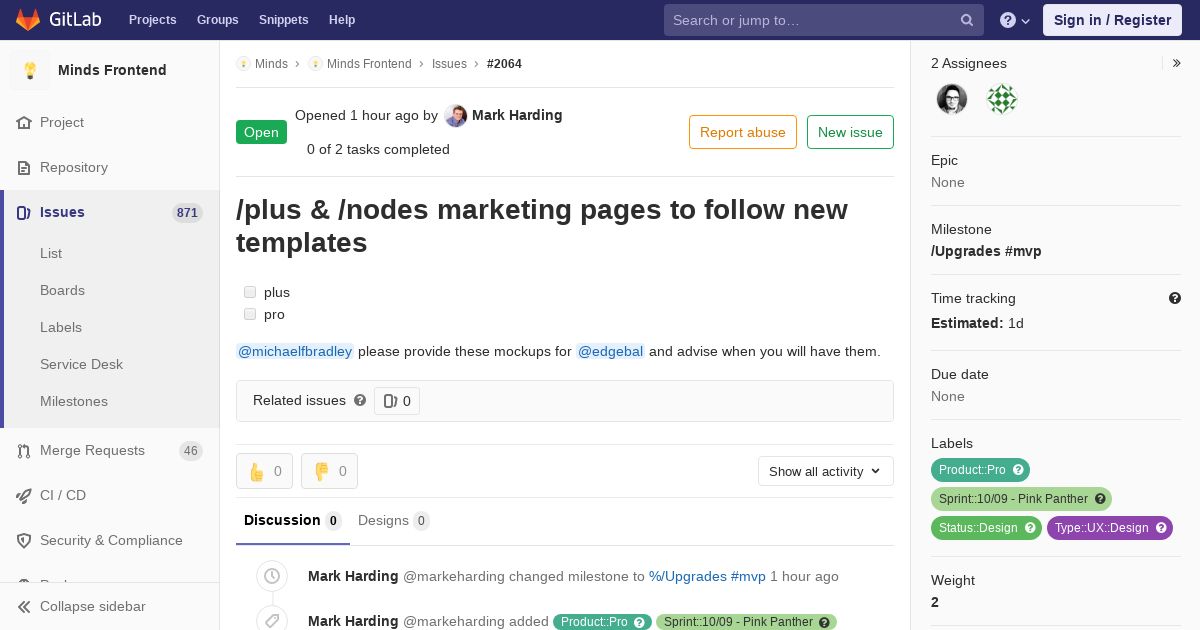Switch to the Discussion tab
Screen dimensions: 1200x630
pyautogui.click(x=293, y=520)
